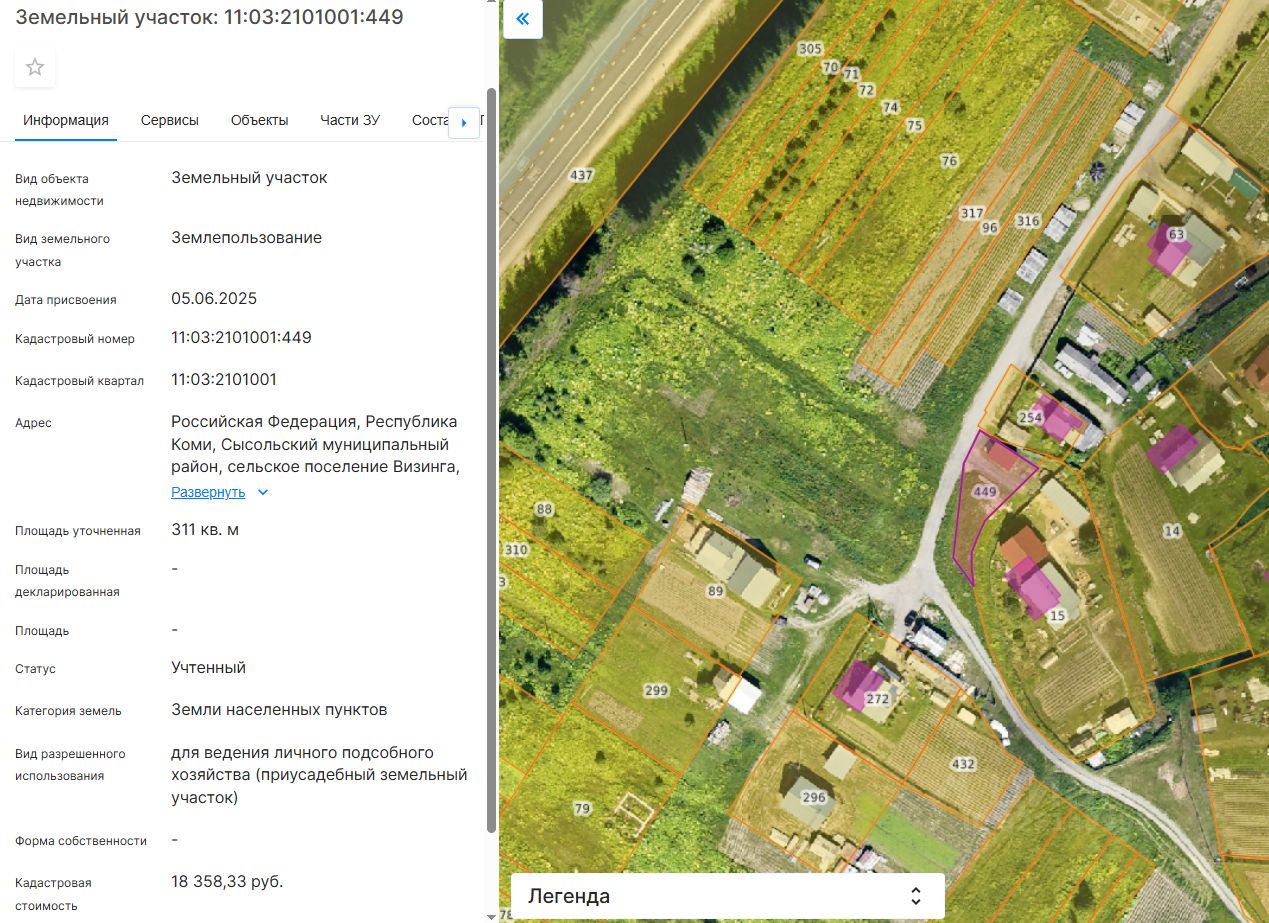Switch to the Объекты tab
Screen dimensions: 1269x923
pyautogui.click(x=259, y=120)
